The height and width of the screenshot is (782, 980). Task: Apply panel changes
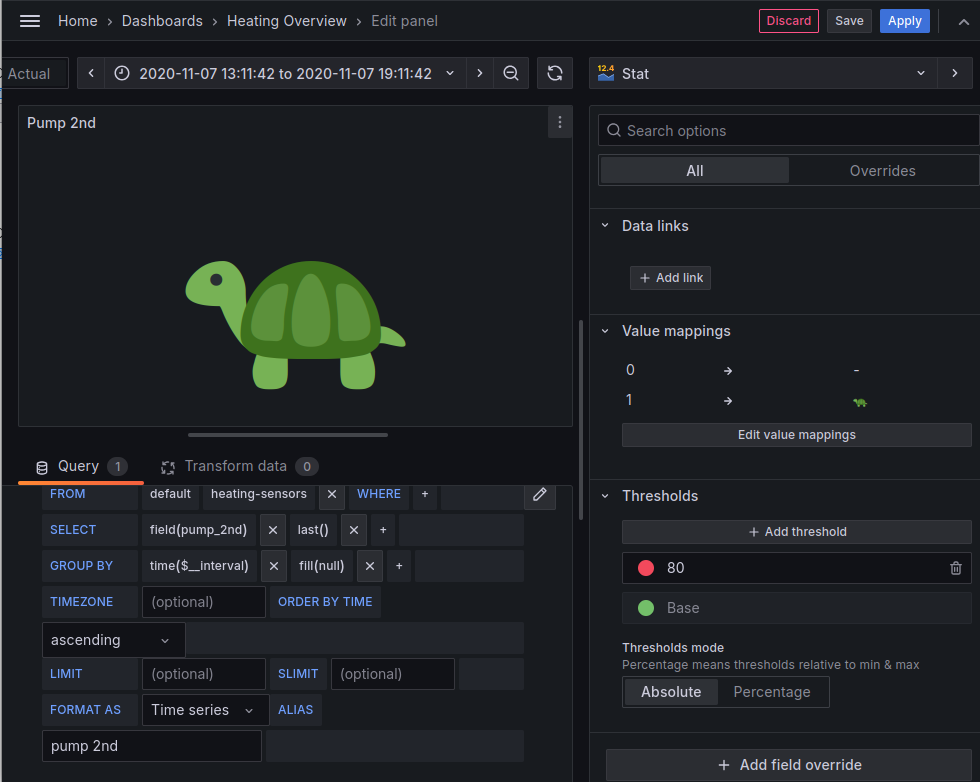[x=904, y=21]
